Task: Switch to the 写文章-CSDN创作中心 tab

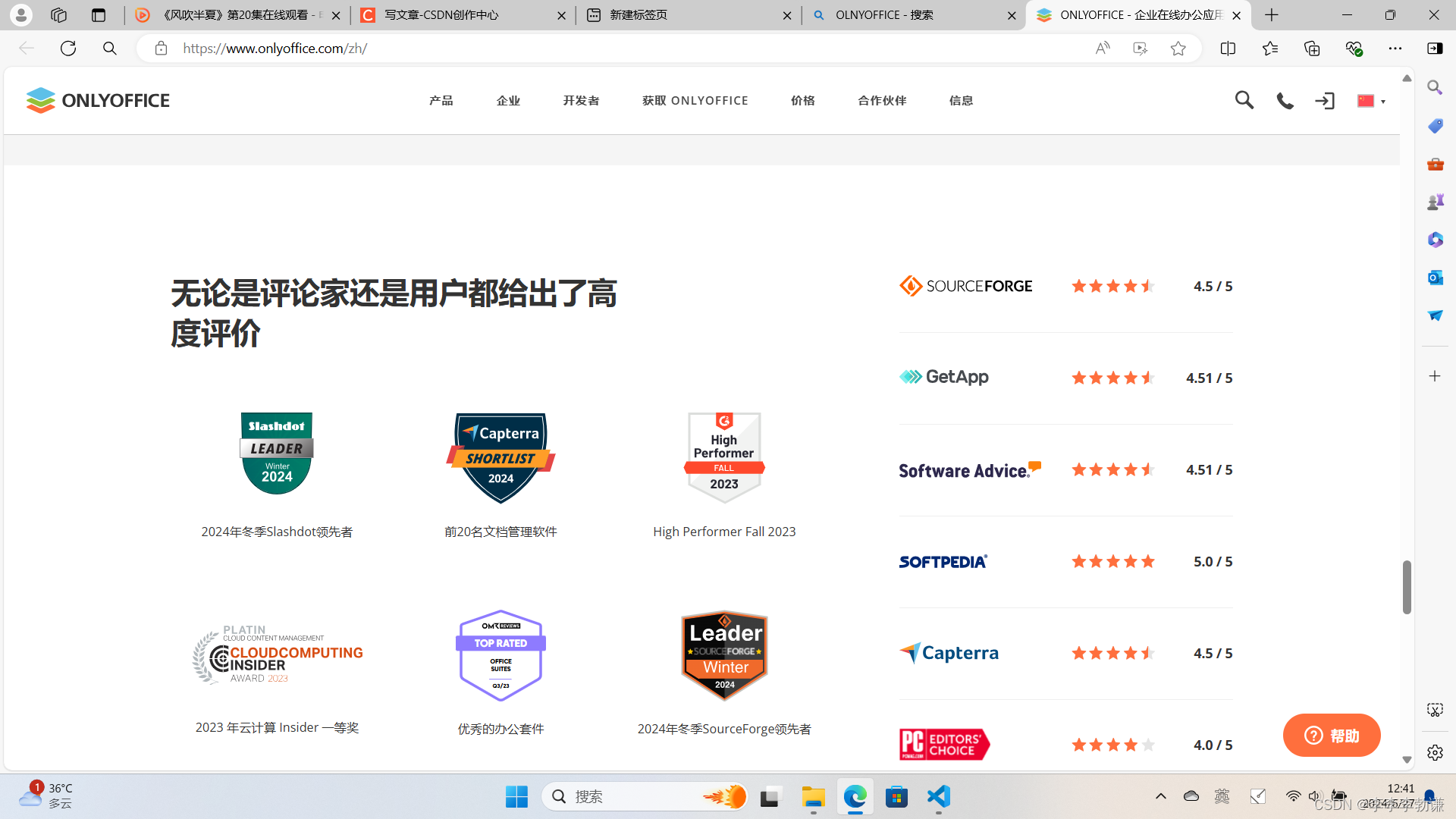Action: tap(463, 15)
